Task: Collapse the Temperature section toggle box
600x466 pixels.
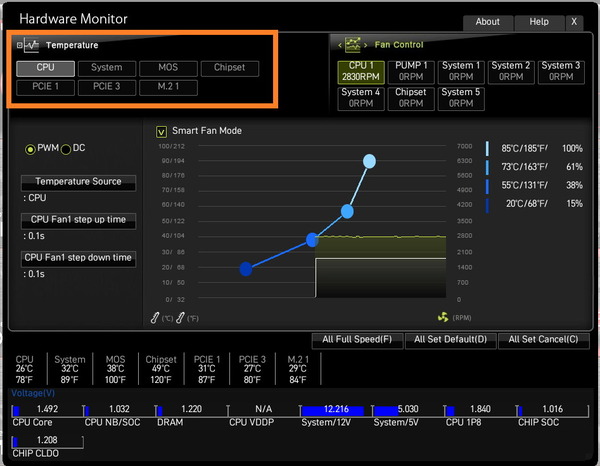Action: [x=20, y=45]
